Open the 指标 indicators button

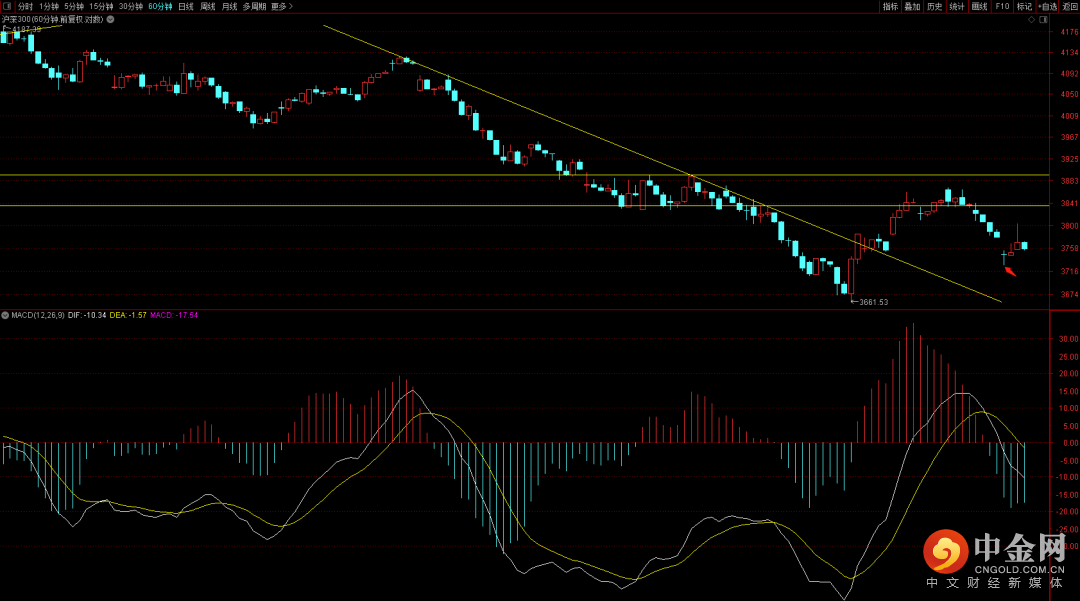click(890, 6)
